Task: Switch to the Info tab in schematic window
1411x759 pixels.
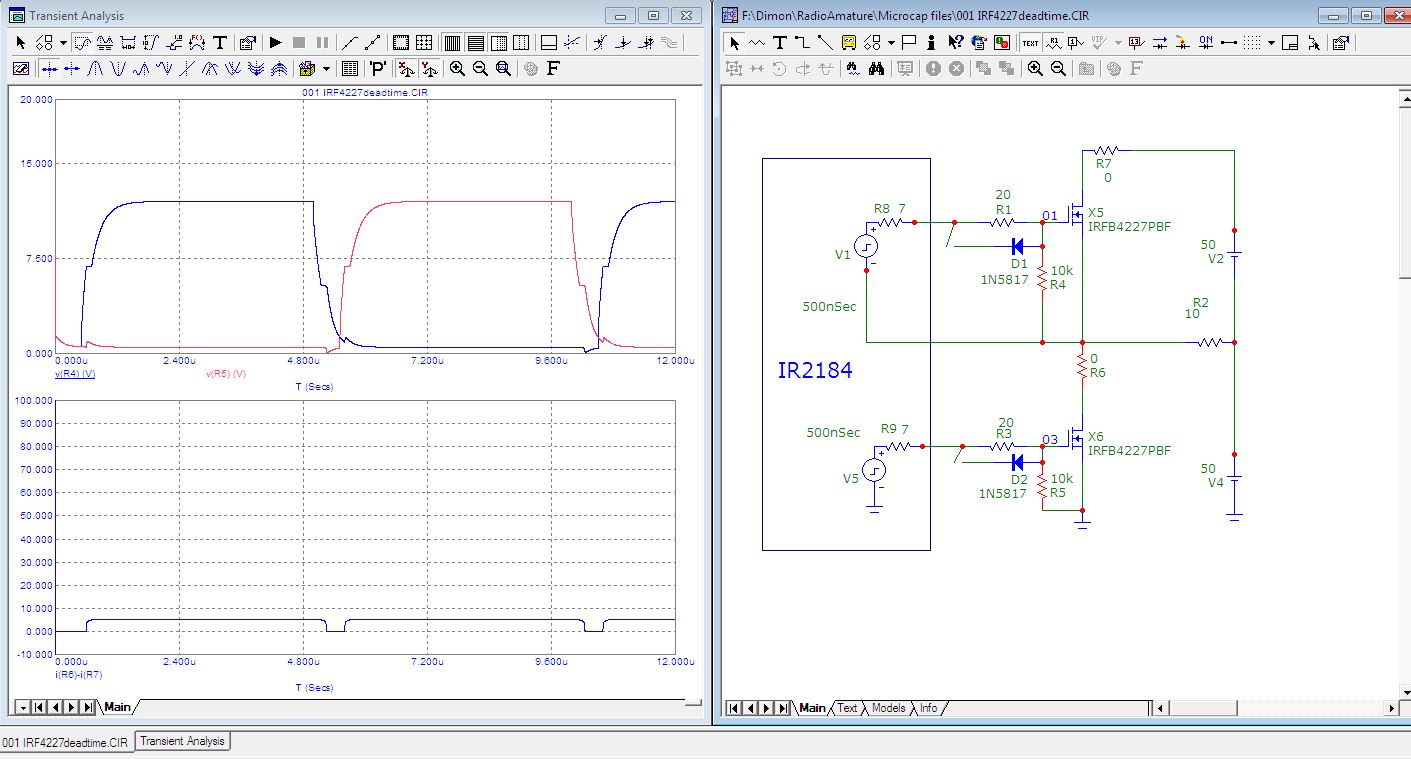Action: pyautogui.click(x=929, y=708)
